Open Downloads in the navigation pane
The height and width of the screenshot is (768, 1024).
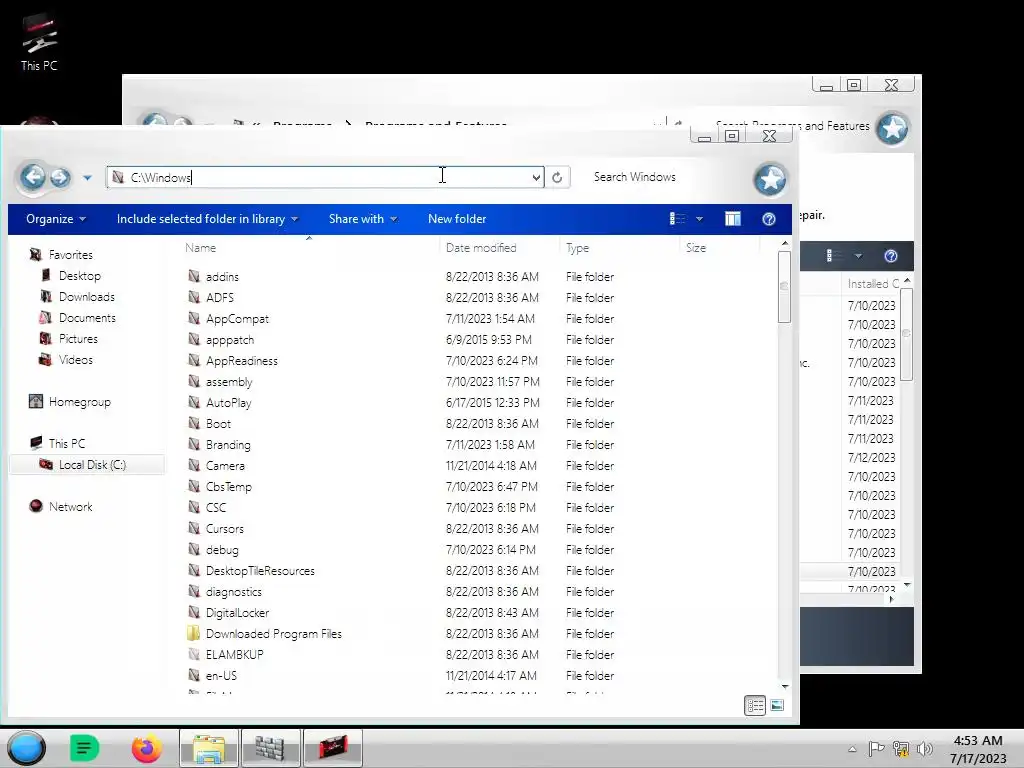[x=87, y=296]
